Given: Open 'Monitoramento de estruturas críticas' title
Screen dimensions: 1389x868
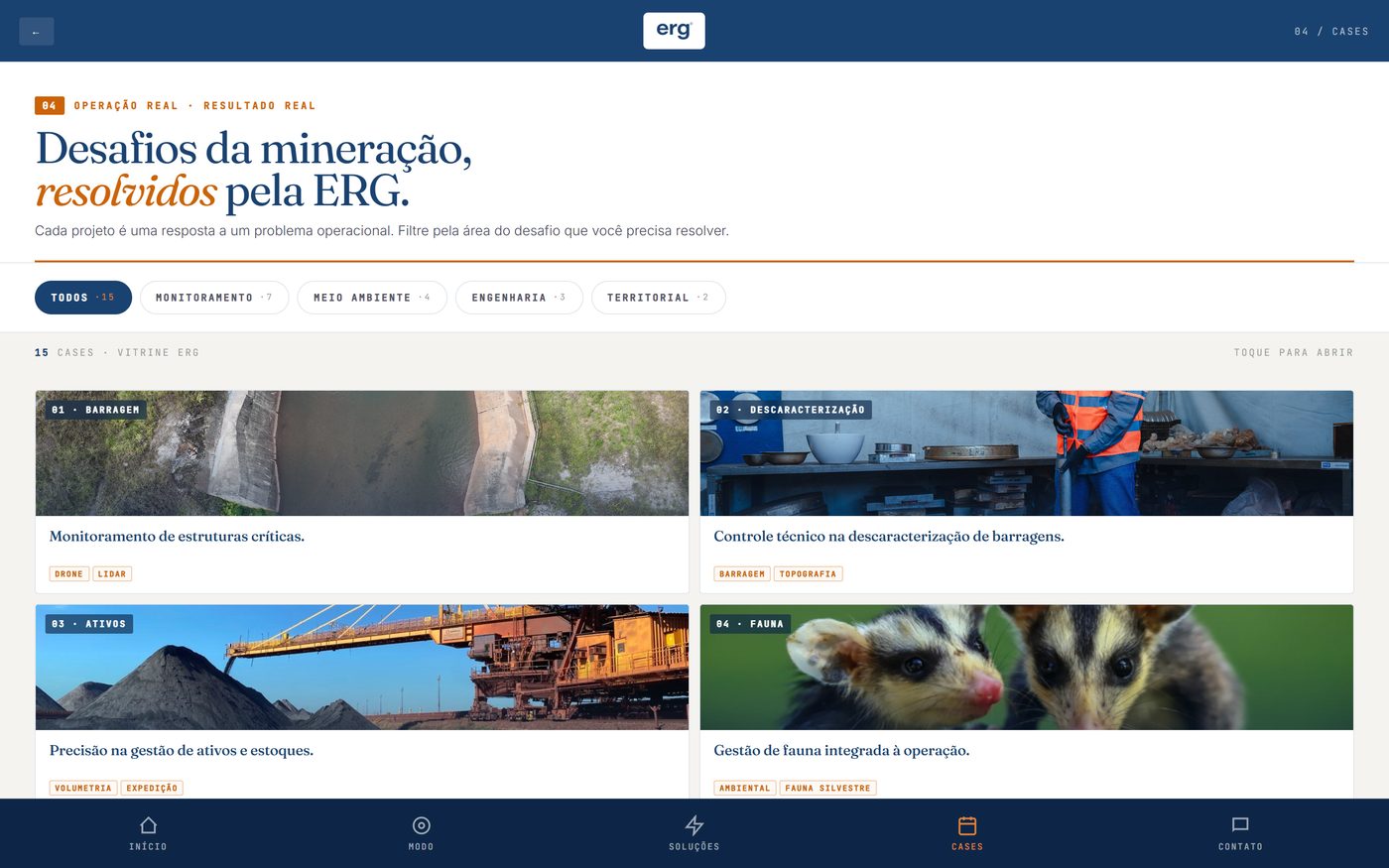Looking at the screenshot, I should (x=177, y=537).
